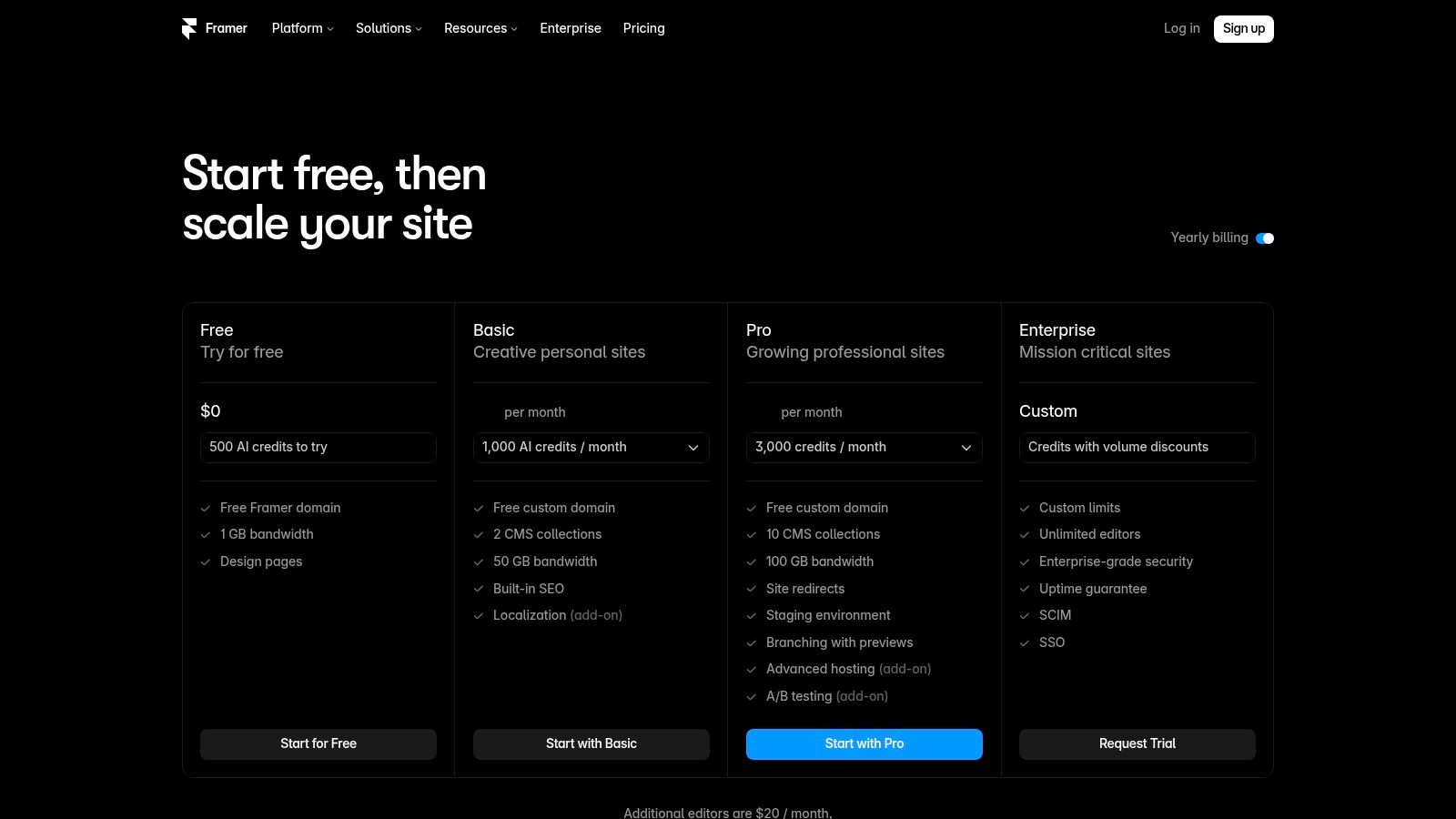Image resolution: width=1456 pixels, height=819 pixels.
Task: Click the 500 AI credits to try box
Action: point(318,448)
